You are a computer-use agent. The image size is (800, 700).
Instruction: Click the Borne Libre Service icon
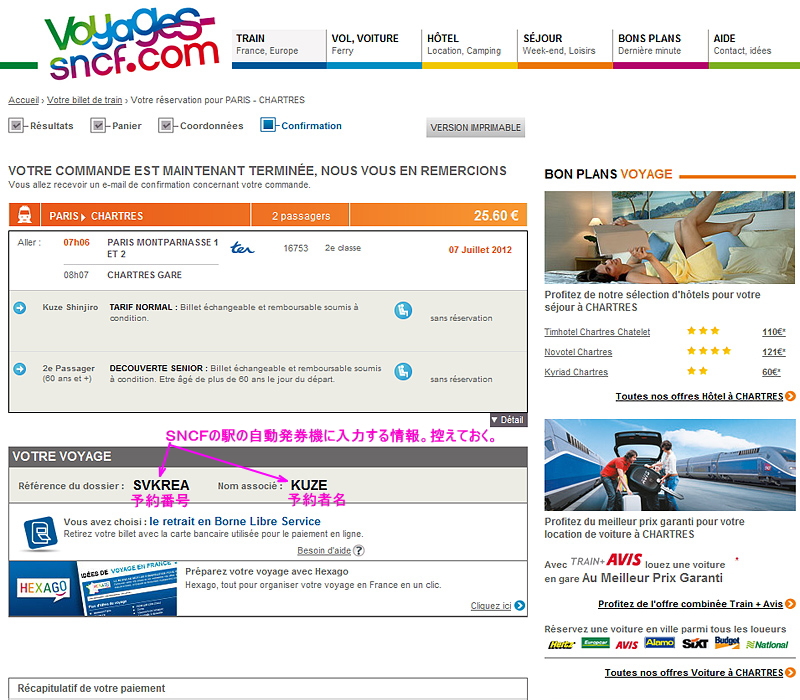pyautogui.click(x=40, y=533)
